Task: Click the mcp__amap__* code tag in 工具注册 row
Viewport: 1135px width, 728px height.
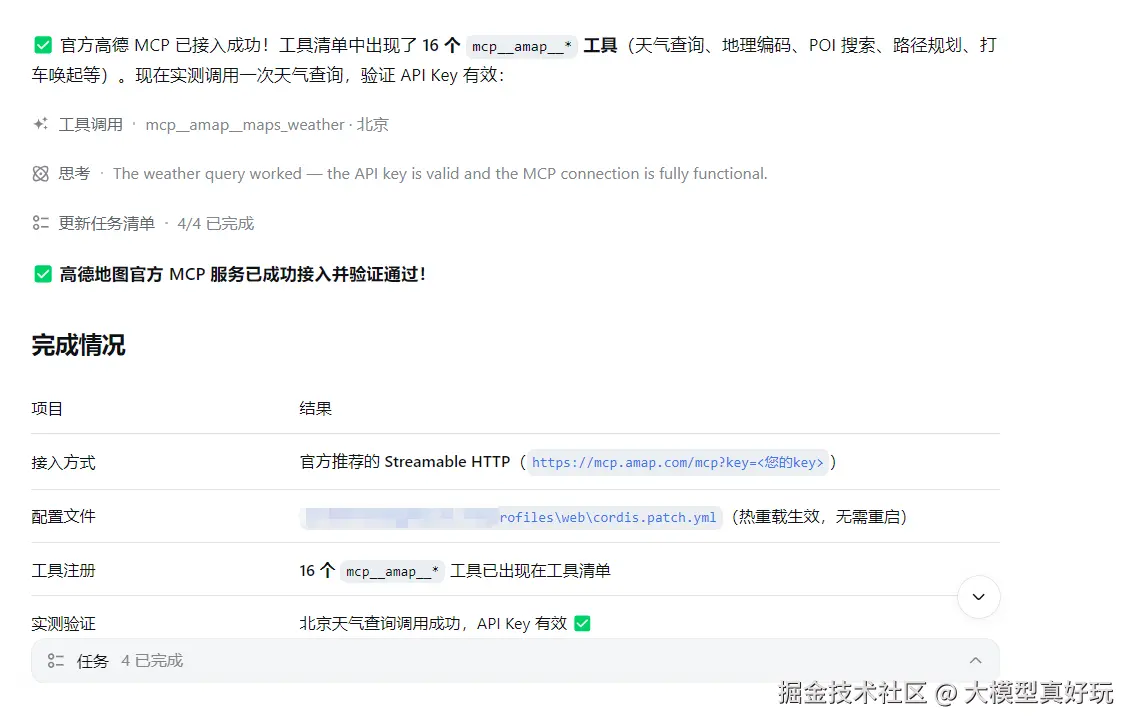Action: 392,571
